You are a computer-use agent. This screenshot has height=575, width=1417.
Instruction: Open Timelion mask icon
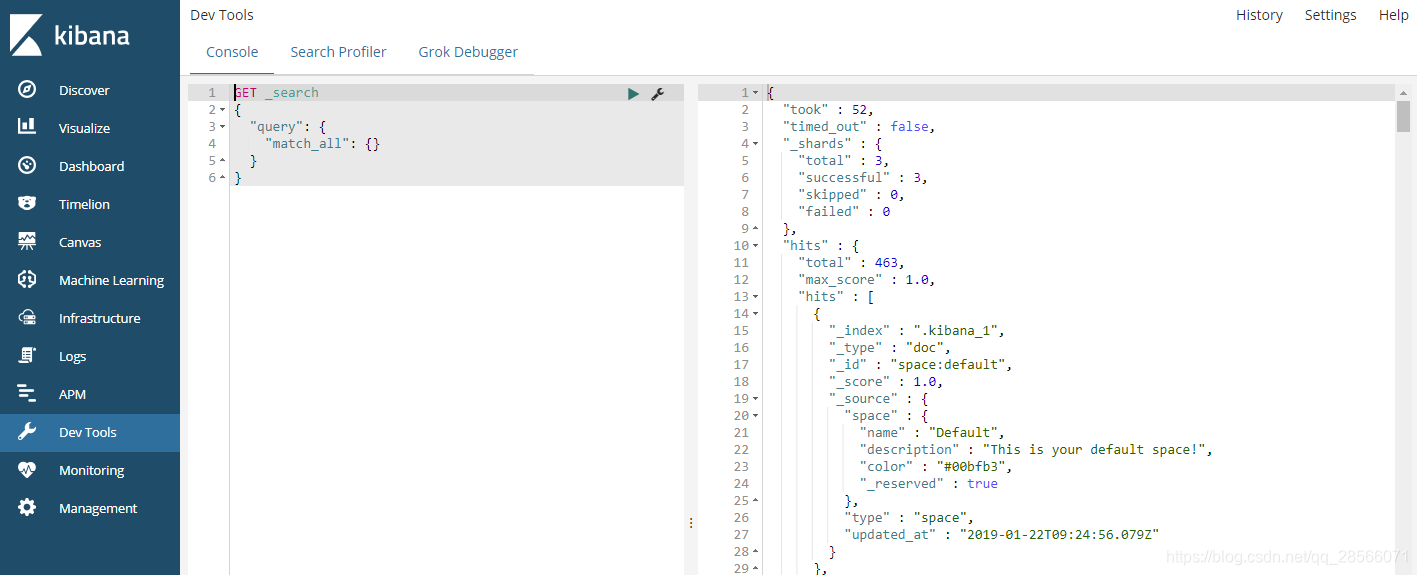(27, 204)
